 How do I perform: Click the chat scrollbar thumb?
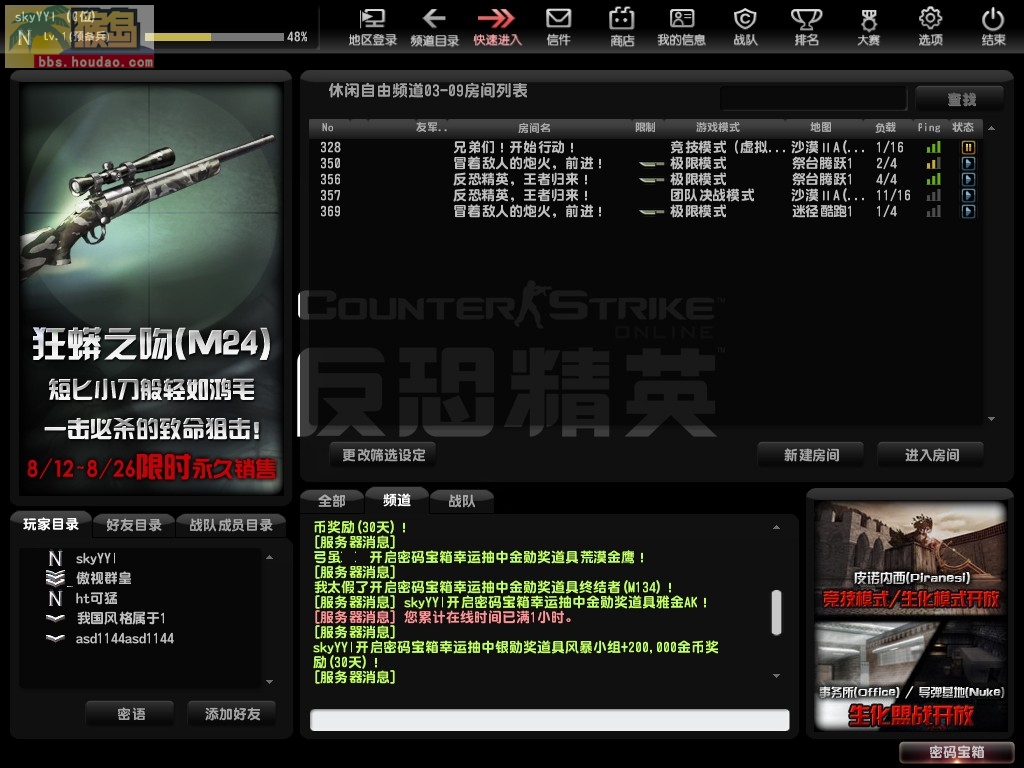[x=776, y=613]
